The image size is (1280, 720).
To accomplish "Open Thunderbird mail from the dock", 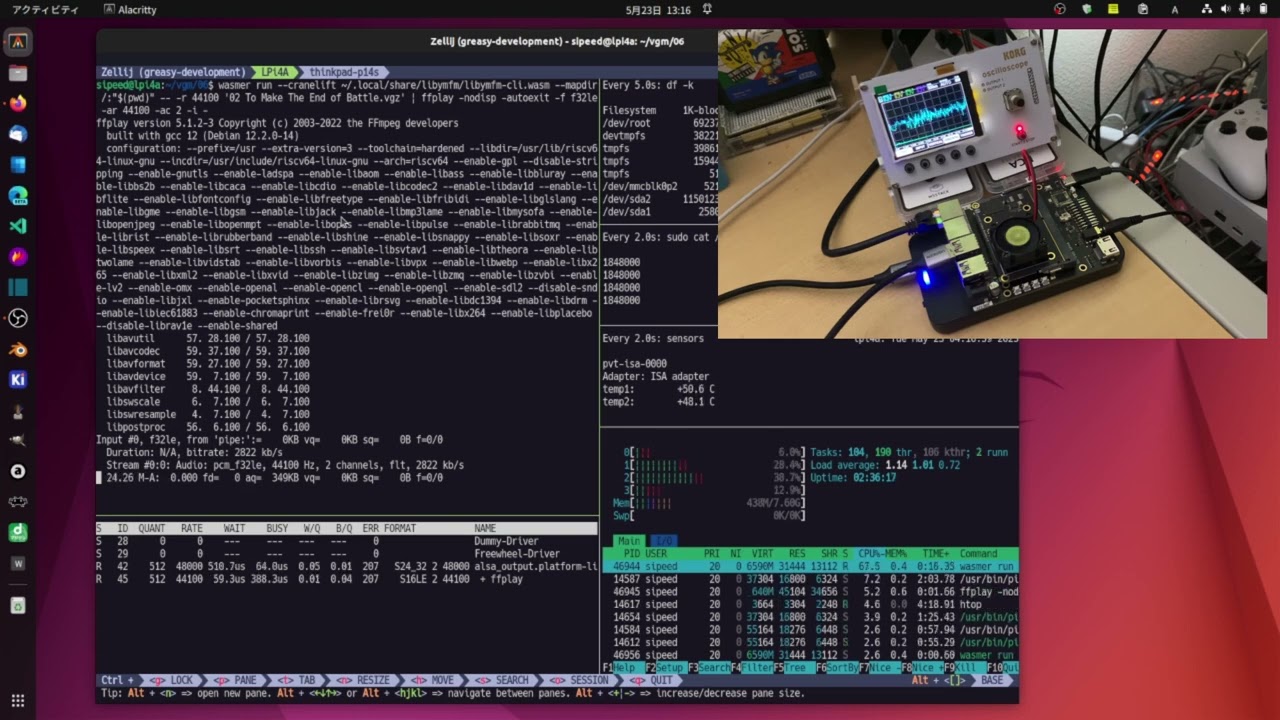I will tap(18, 134).
